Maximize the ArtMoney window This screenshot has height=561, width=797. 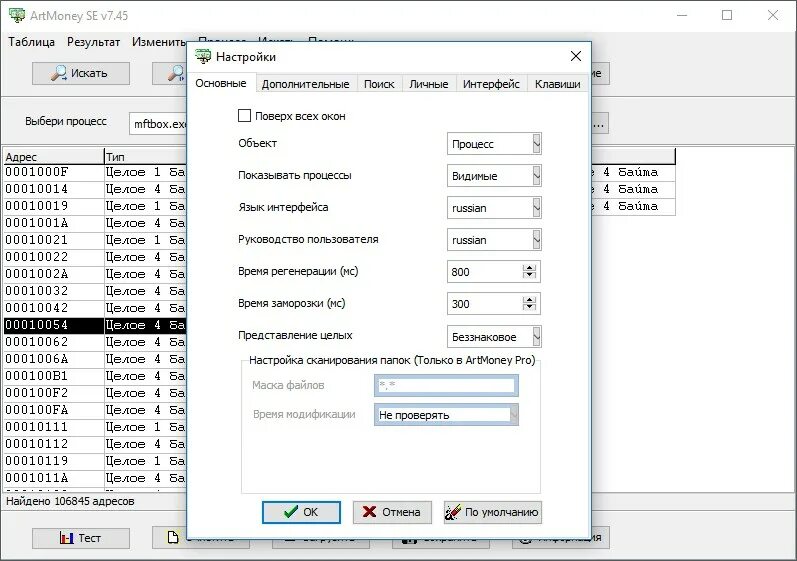click(x=727, y=15)
